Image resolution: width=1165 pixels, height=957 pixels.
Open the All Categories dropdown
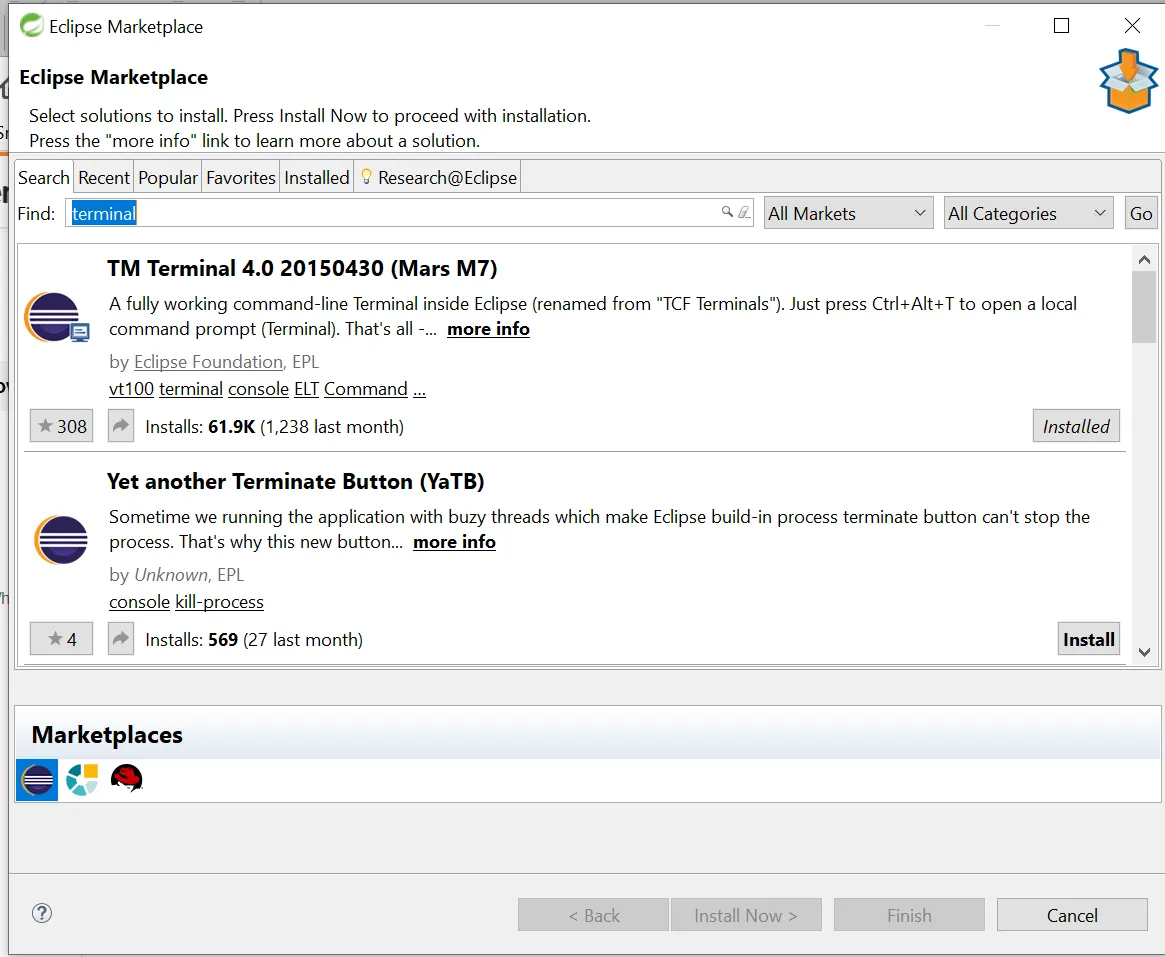tap(1028, 213)
